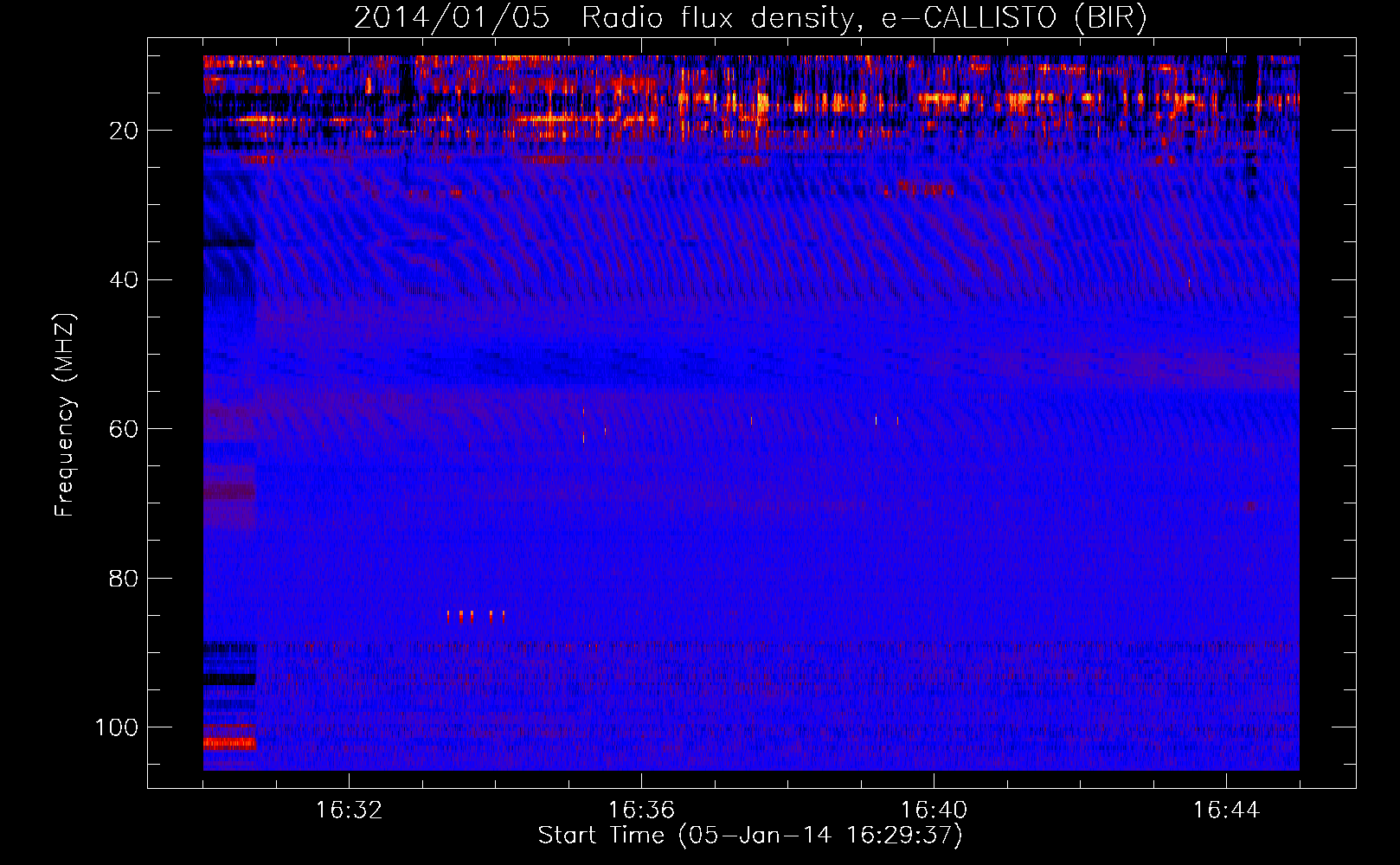The image size is (1400, 865).
Task: Click the plot title '2014/01/05 Radio flux density'
Action: pyautogui.click(x=750, y=18)
